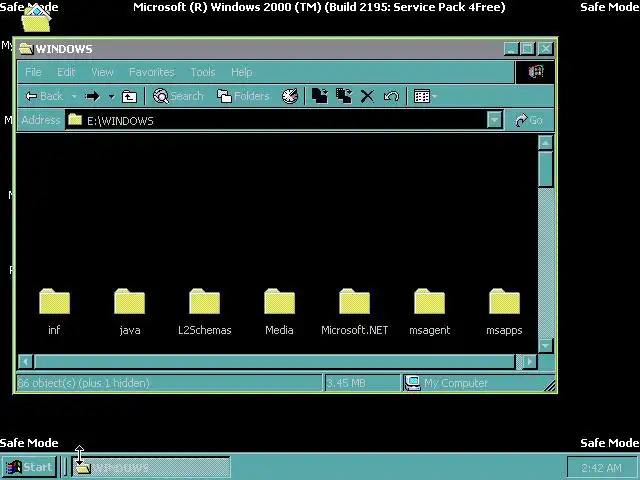Click the folder icon in Address bar
The image size is (640, 480).
tap(75, 120)
